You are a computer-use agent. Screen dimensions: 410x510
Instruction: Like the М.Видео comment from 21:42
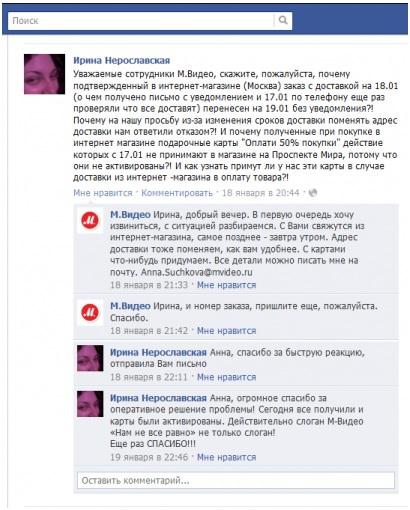tap(227, 331)
